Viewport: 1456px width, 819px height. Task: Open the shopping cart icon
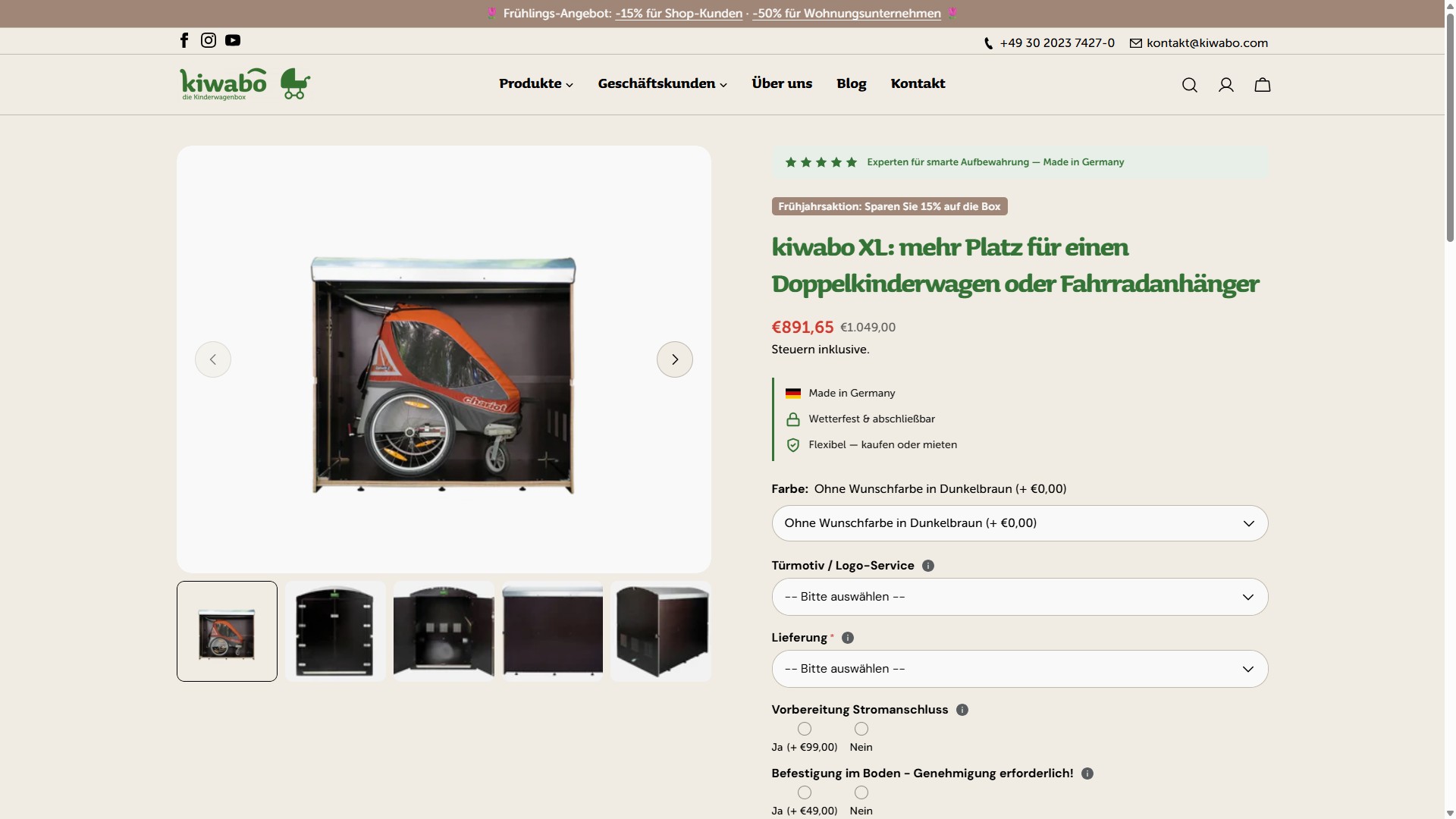(1262, 85)
